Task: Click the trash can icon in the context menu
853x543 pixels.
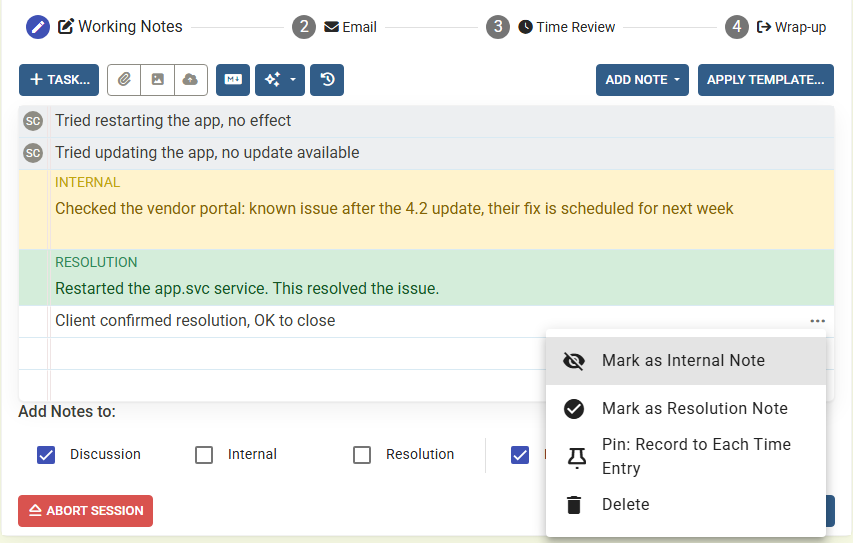Action: [x=574, y=505]
